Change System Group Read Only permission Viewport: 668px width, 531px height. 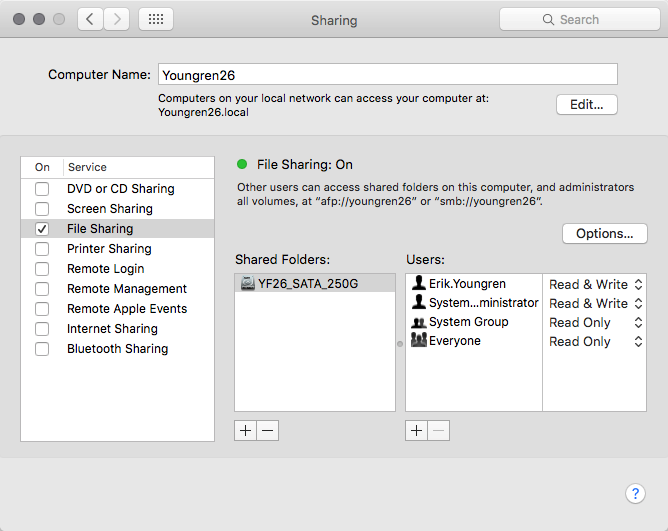pos(595,322)
